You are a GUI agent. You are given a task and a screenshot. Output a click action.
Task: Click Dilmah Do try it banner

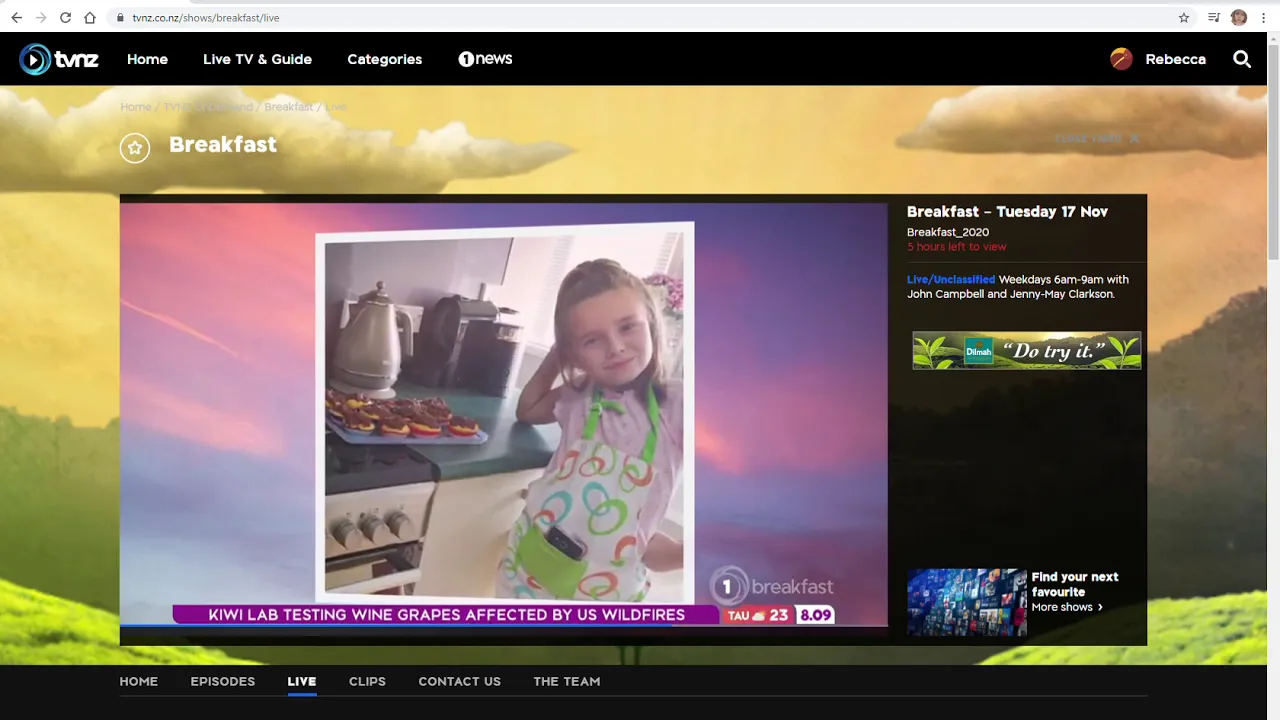(x=1027, y=351)
